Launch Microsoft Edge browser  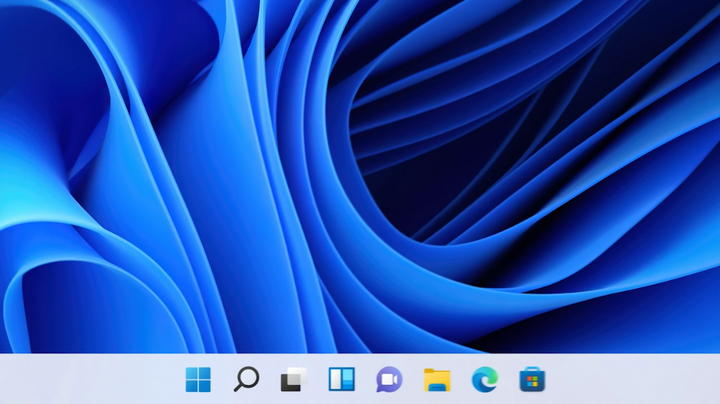(x=485, y=380)
